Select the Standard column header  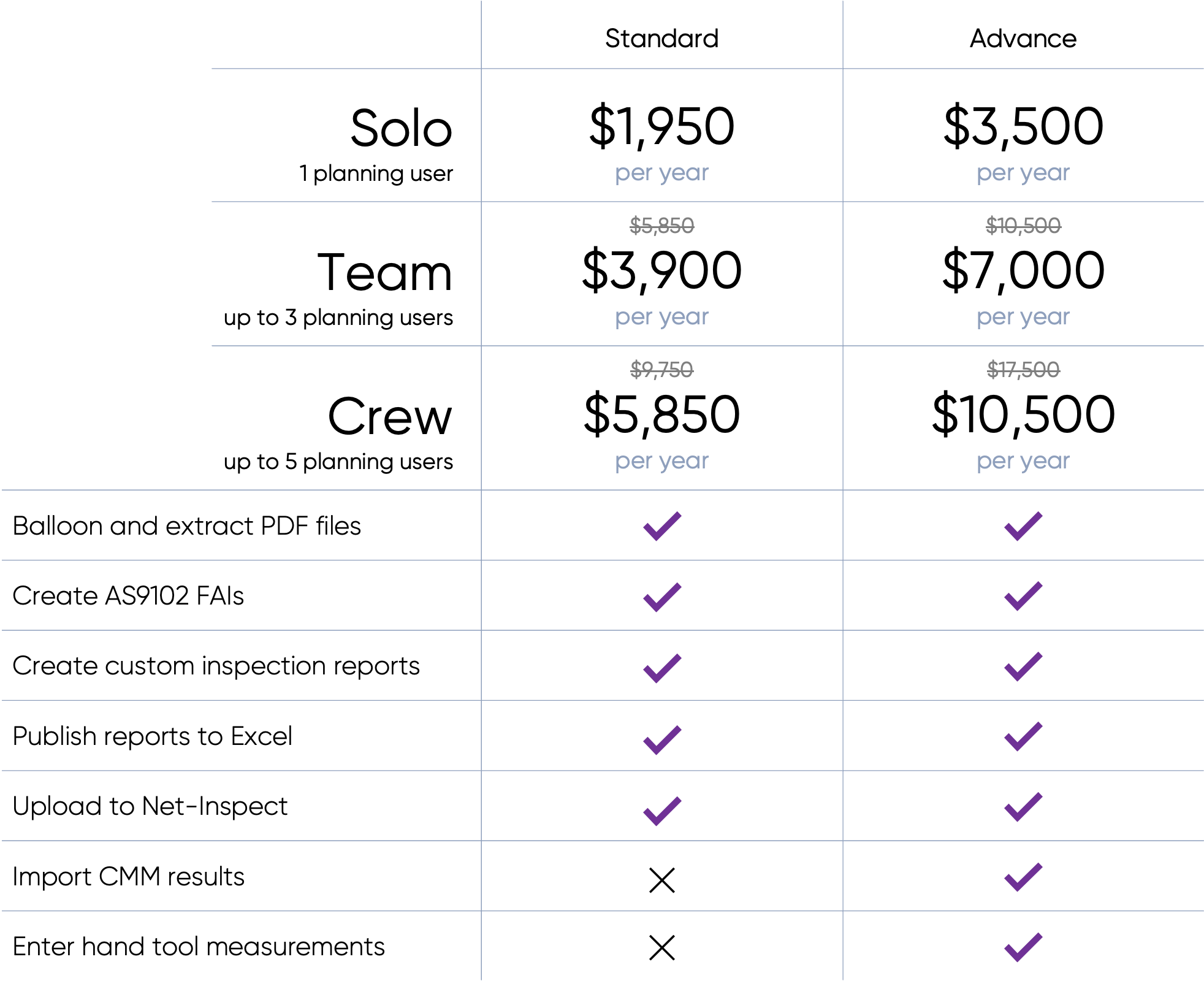pyautogui.click(x=661, y=38)
